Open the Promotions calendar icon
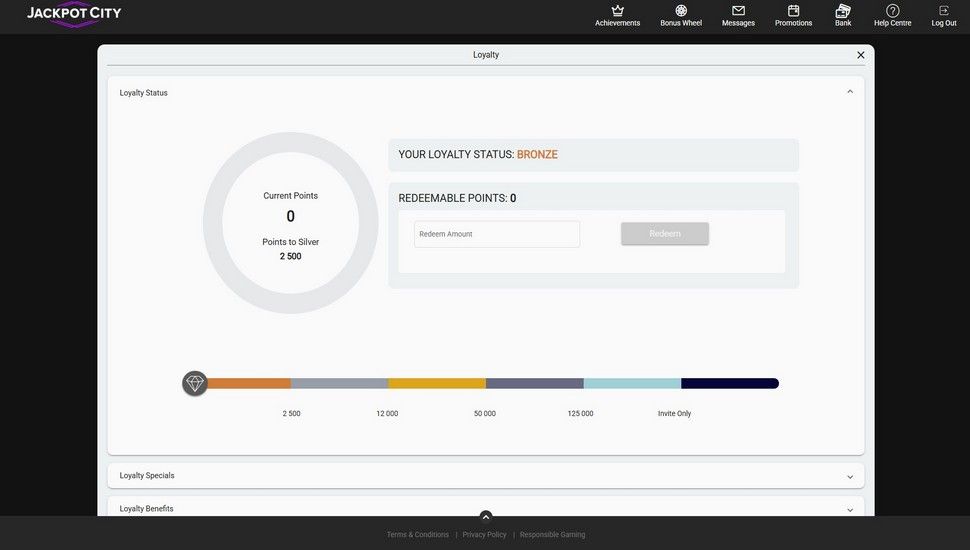Viewport: 970px width, 550px height. (x=793, y=11)
